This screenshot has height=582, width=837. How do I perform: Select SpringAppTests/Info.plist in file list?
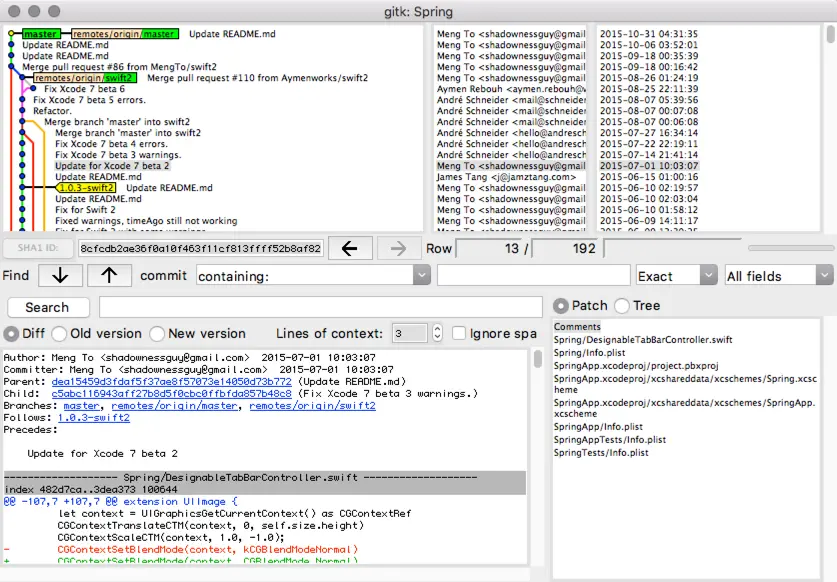pyautogui.click(x=610, y=440)
